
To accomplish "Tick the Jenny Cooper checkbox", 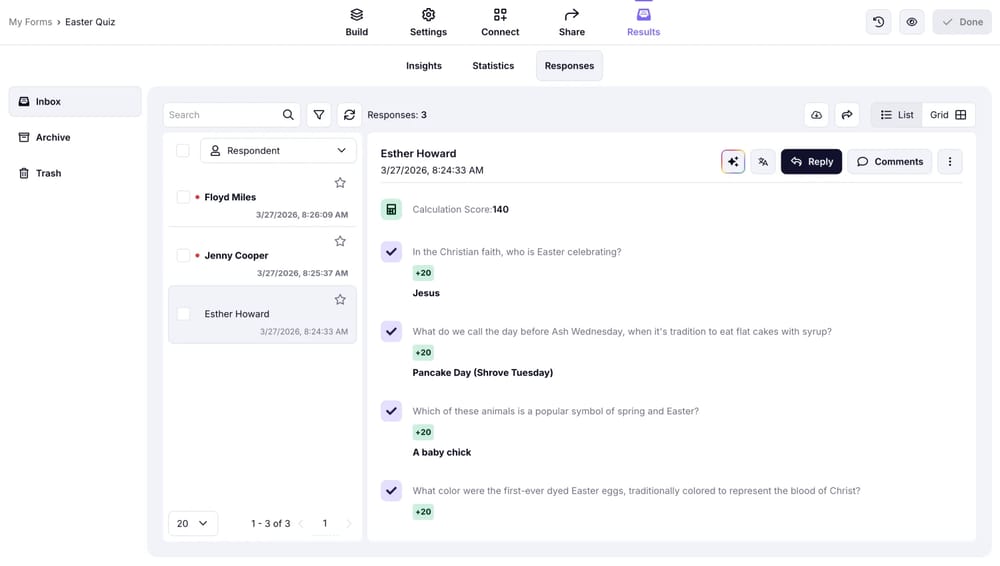I will pos(183,255).
